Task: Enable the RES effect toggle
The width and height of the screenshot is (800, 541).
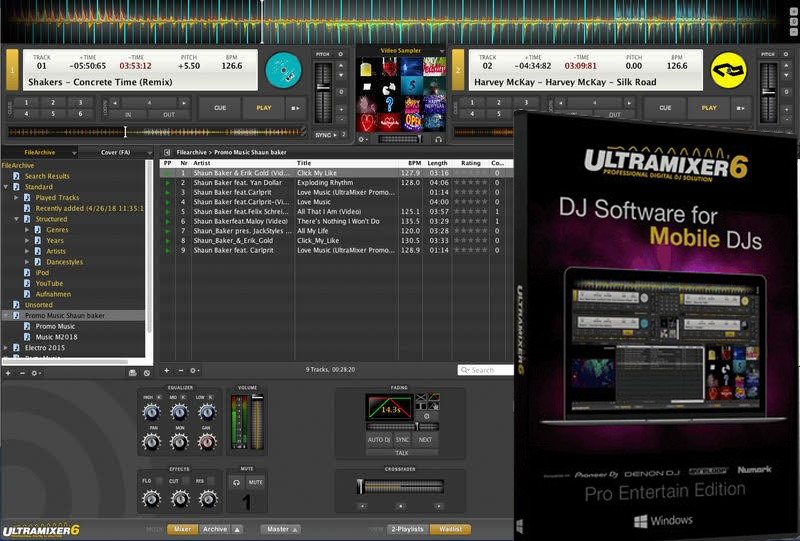Action: point(211,481)
